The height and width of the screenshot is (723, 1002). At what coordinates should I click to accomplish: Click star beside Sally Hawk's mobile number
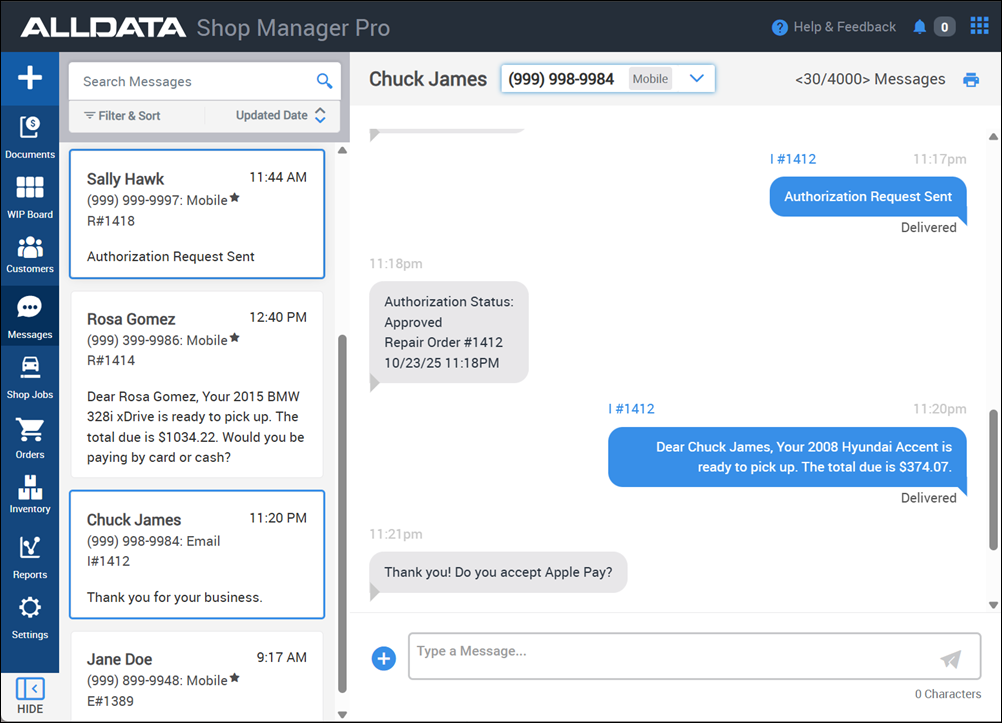pos(235,198)
